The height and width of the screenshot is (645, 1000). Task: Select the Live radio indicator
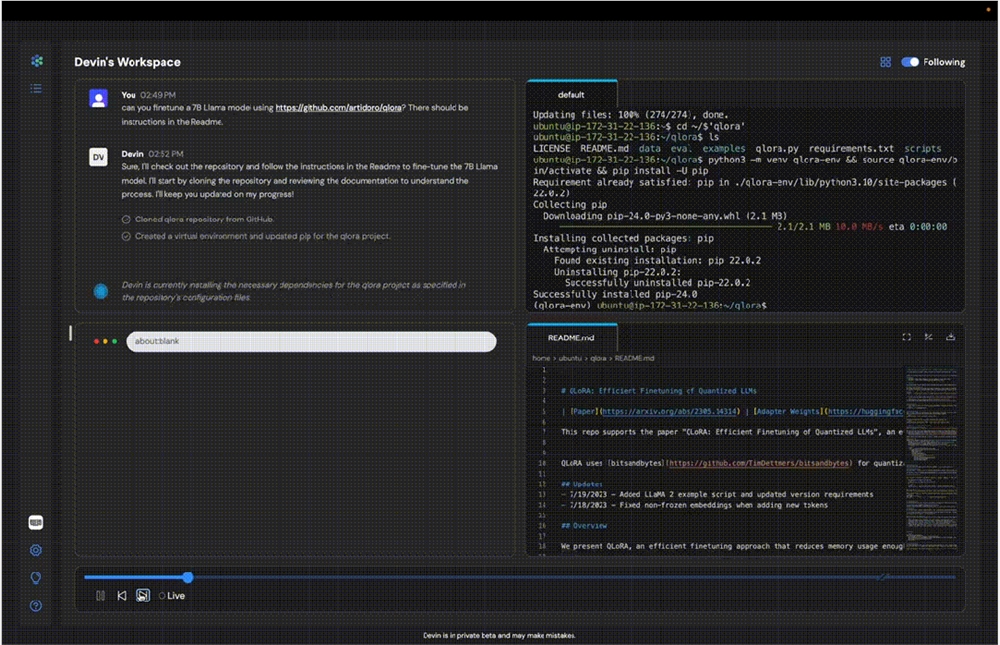point(162,596)
